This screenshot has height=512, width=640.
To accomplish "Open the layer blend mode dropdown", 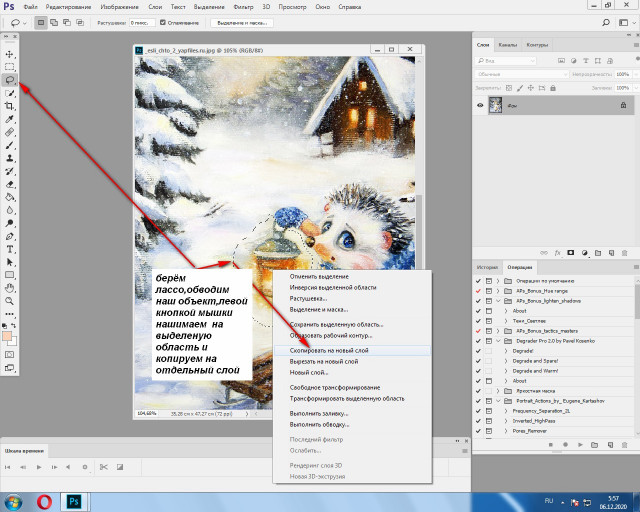I will (509, 73).
